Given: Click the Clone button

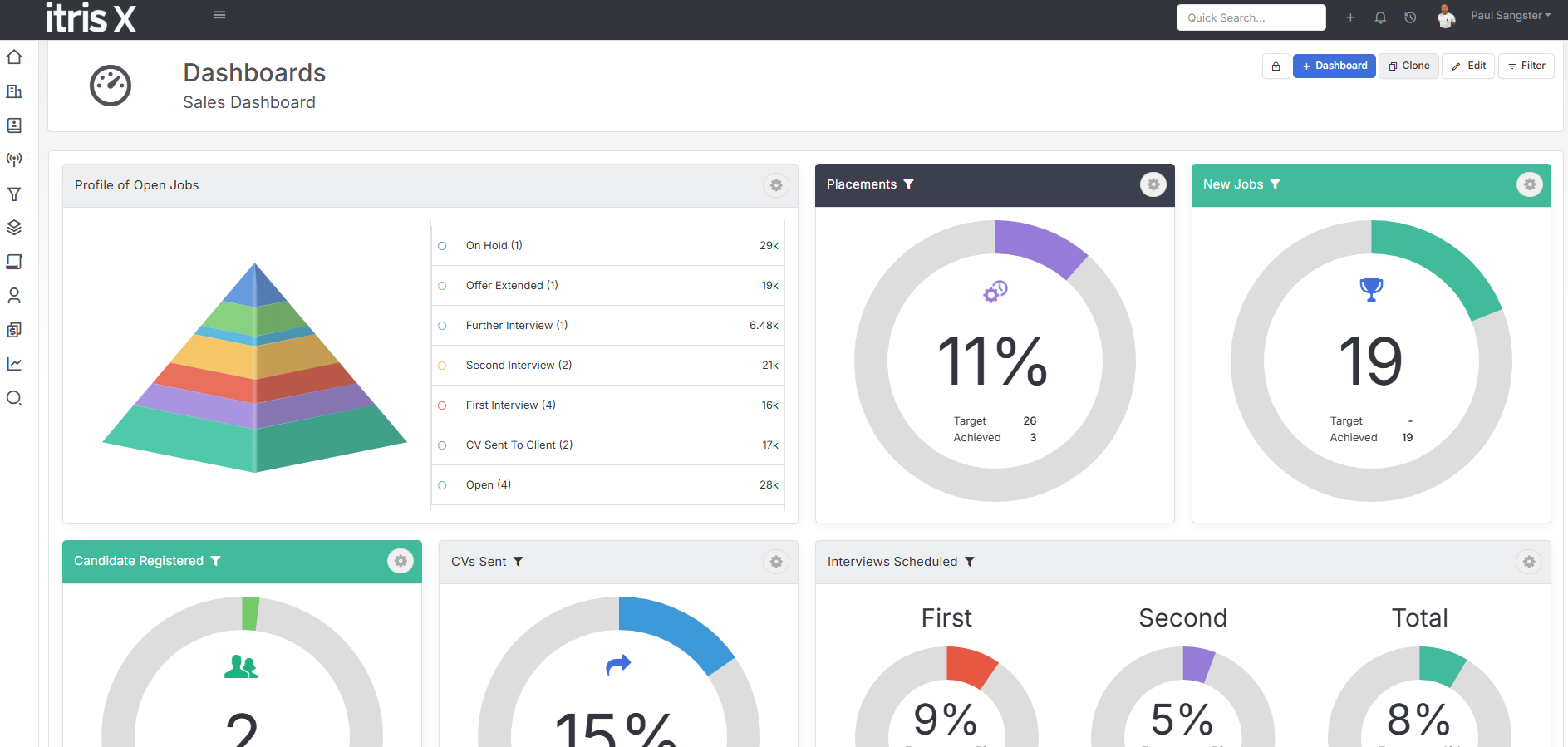Looking at the screenshot, I should pyautogui.click(x=1408, y=66).
